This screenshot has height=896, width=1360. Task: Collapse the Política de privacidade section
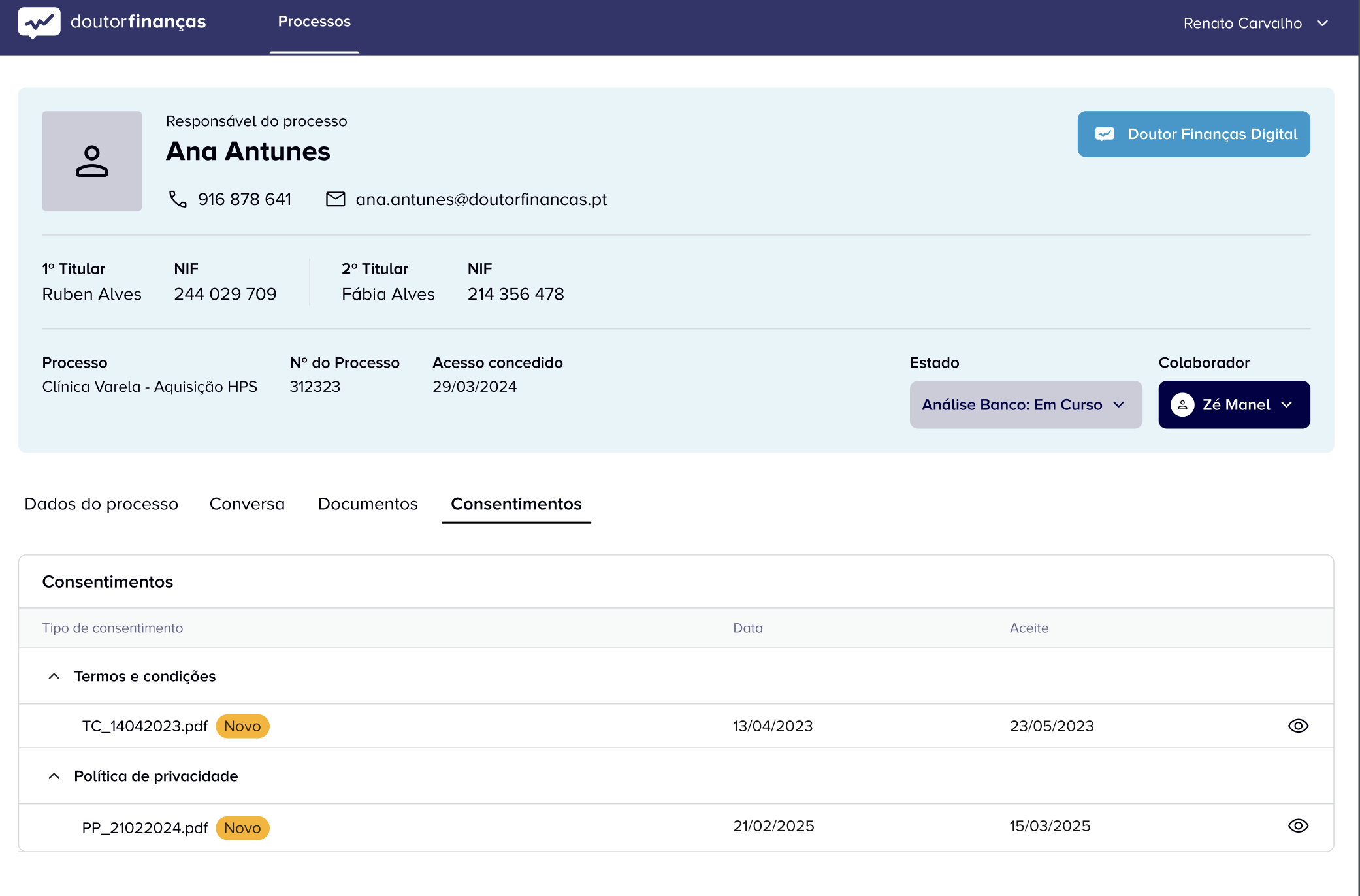54,776
